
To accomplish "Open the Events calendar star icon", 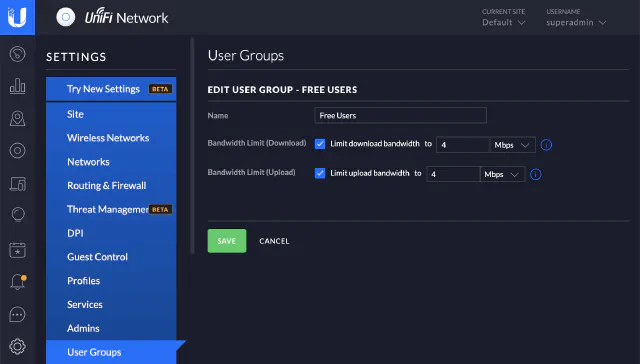I will (17, 250).
